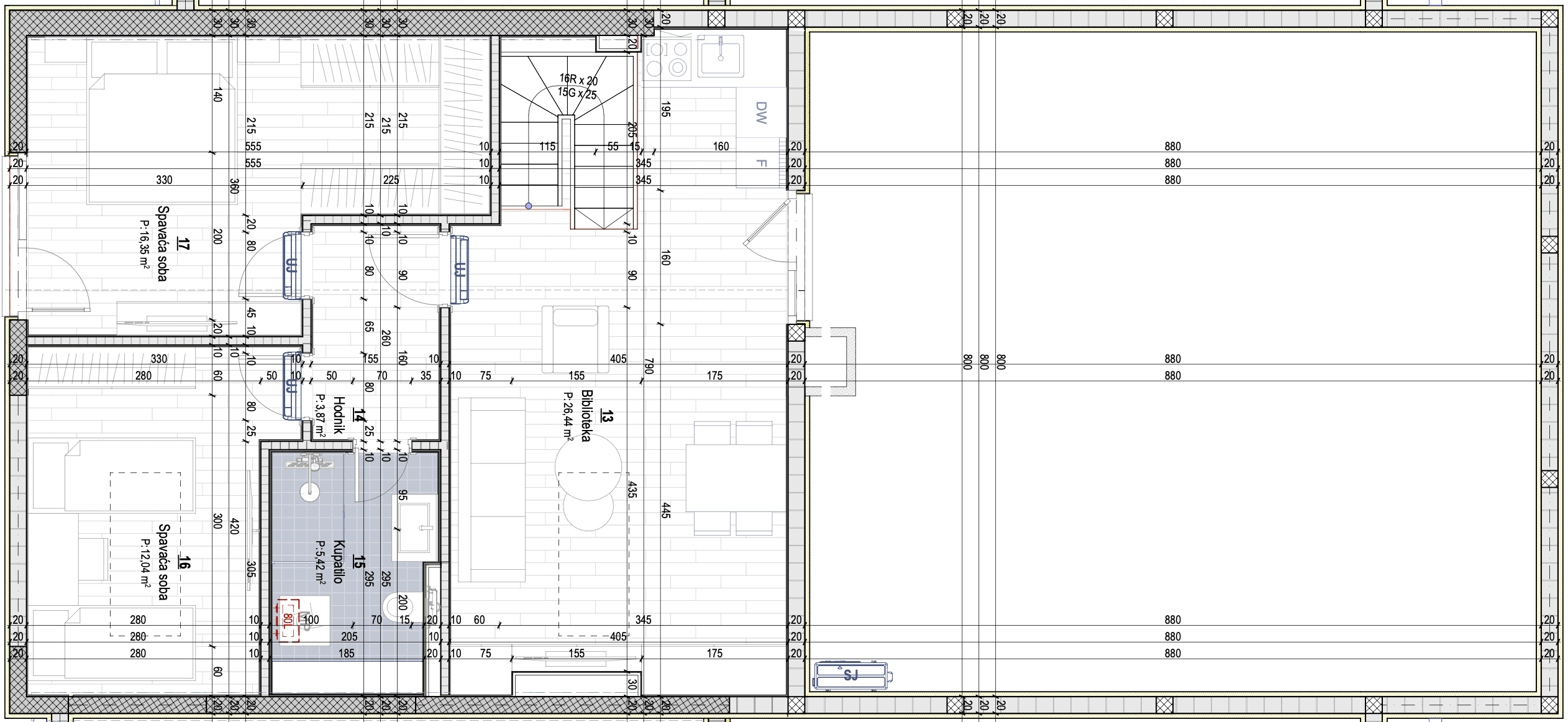Viewport: 1568px width, 722px height.
Task: Click the armchair symbol in the Biblioteka
Action: point(575,339)
